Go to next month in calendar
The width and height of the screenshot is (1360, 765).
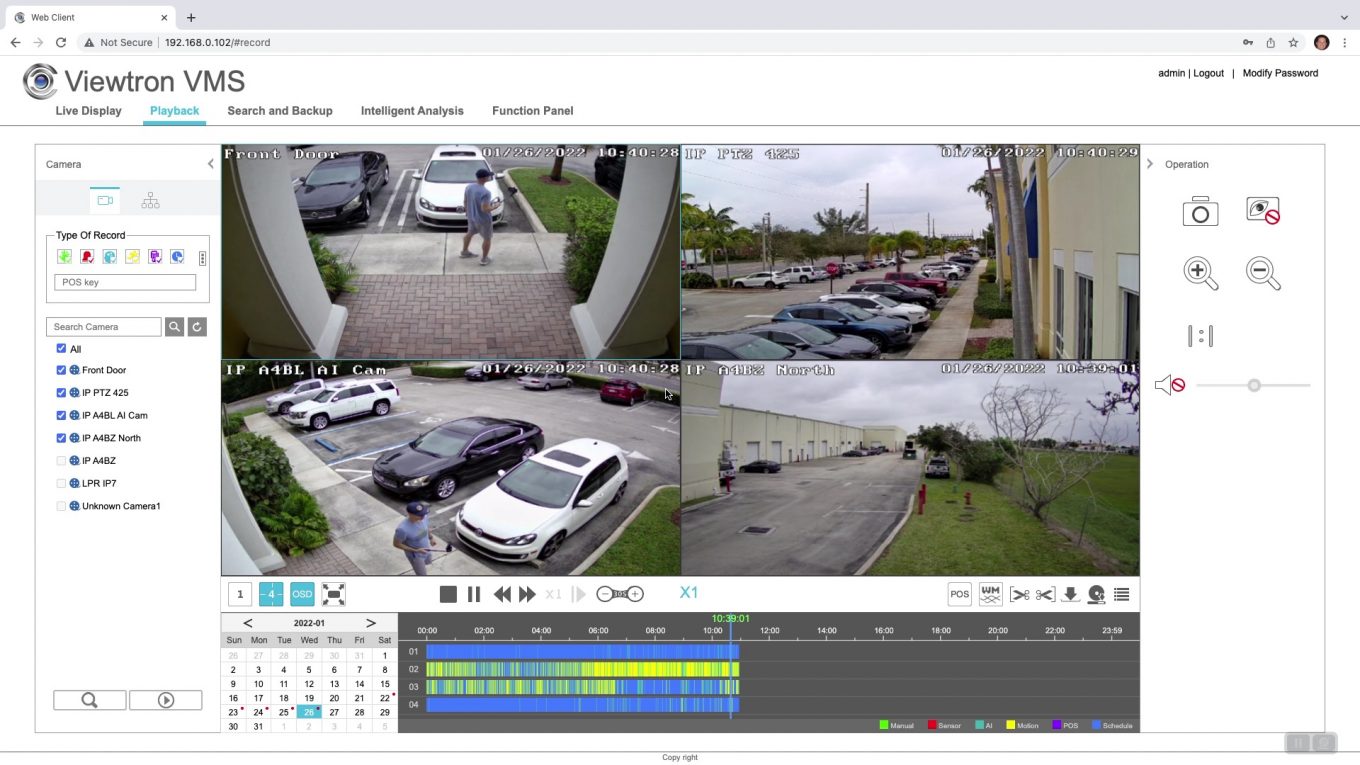[371, 623]
